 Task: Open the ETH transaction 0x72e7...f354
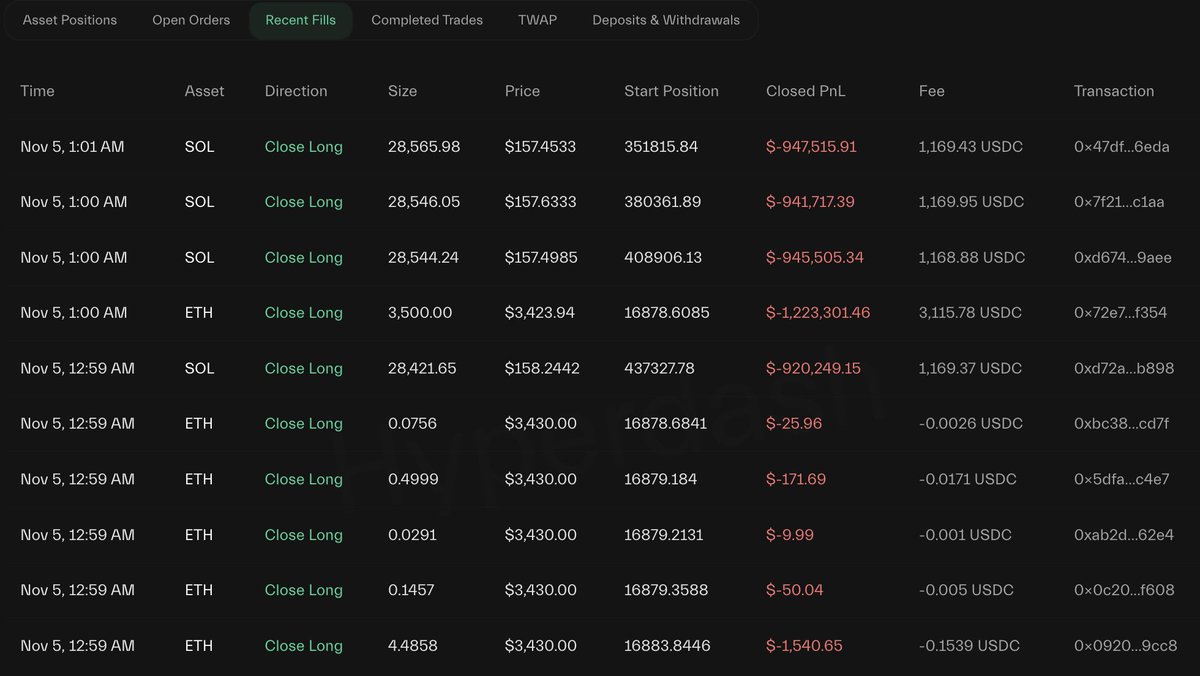pos(1120,313)
